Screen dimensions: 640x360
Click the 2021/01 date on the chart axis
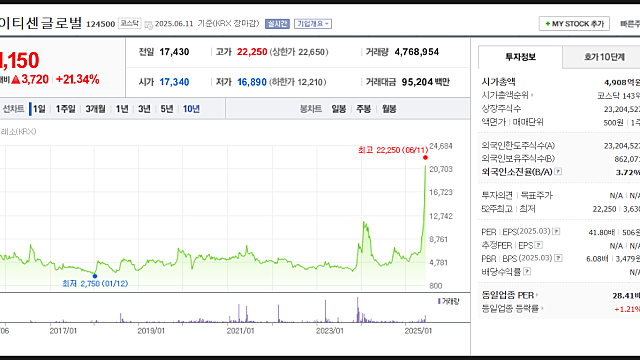click(240, 331)
